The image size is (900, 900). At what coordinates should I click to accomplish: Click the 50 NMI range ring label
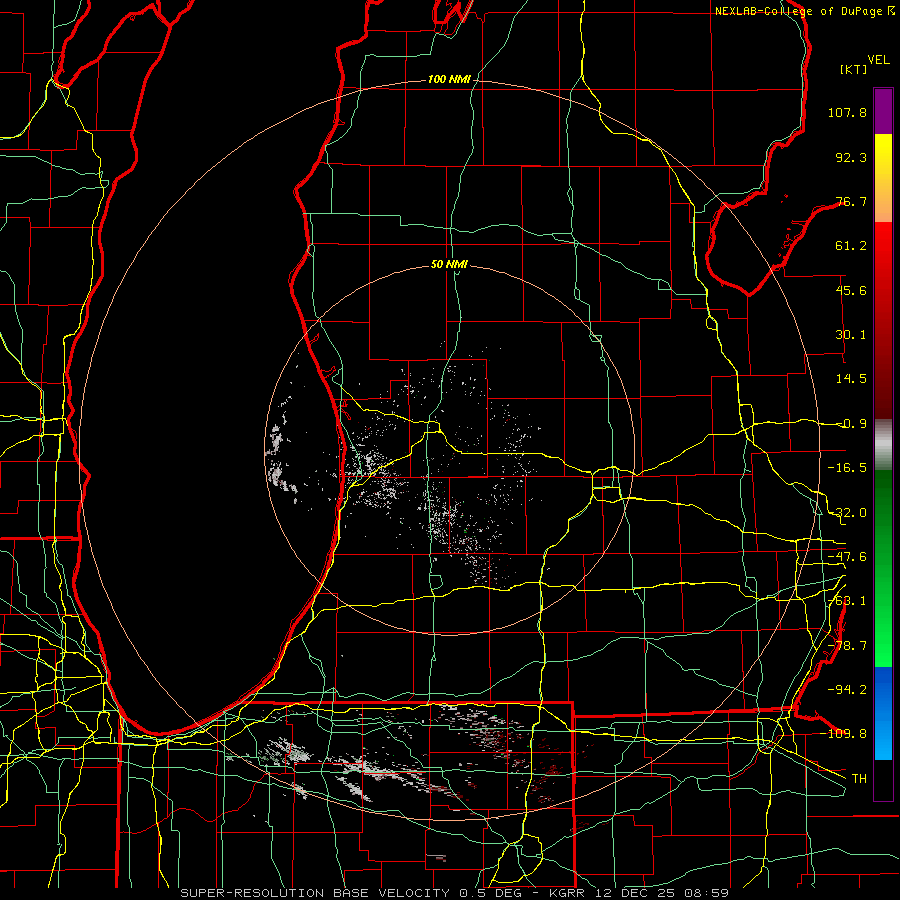pyautogui.click(x=449, y=264)
